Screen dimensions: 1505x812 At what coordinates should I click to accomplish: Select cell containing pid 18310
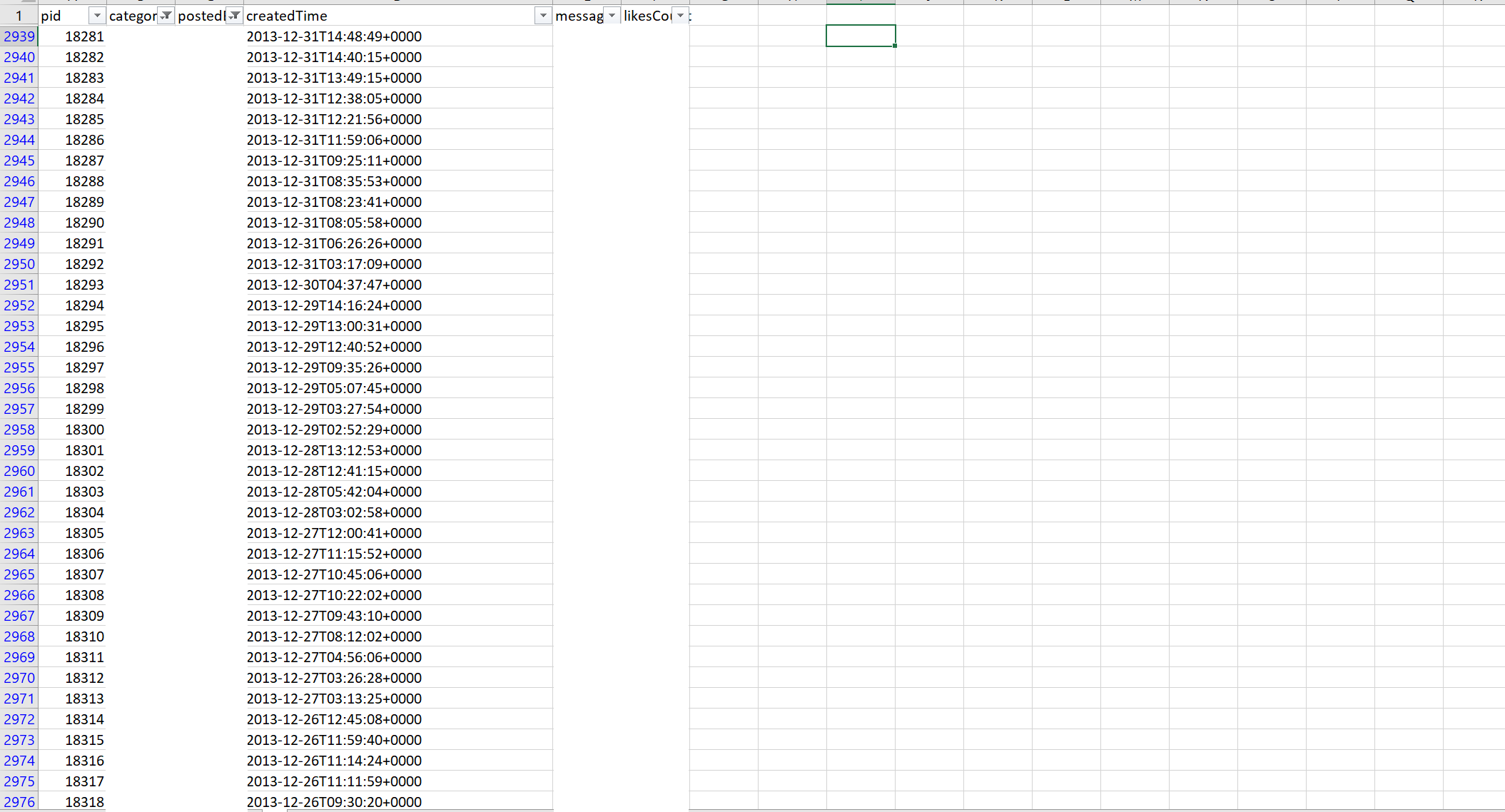click(x=84, y=636)
